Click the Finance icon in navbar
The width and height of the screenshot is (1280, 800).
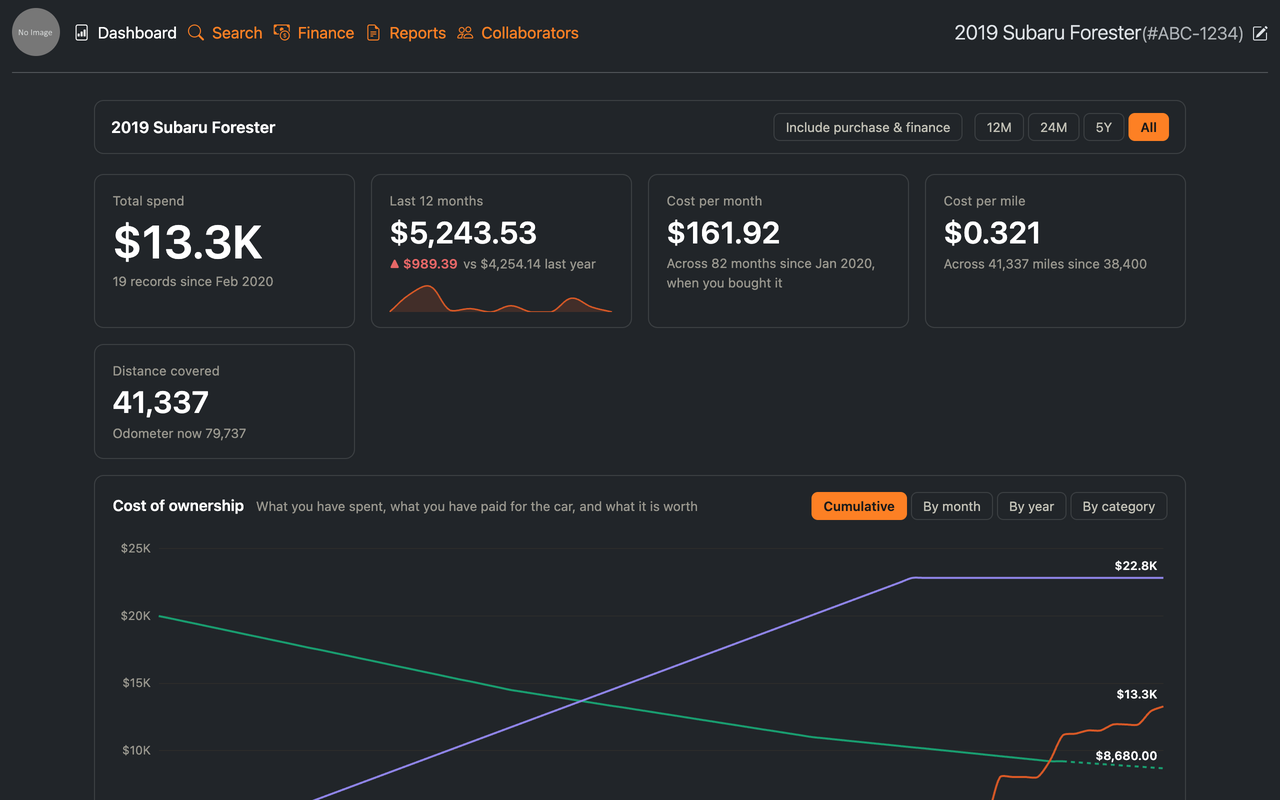coord(282,33)
